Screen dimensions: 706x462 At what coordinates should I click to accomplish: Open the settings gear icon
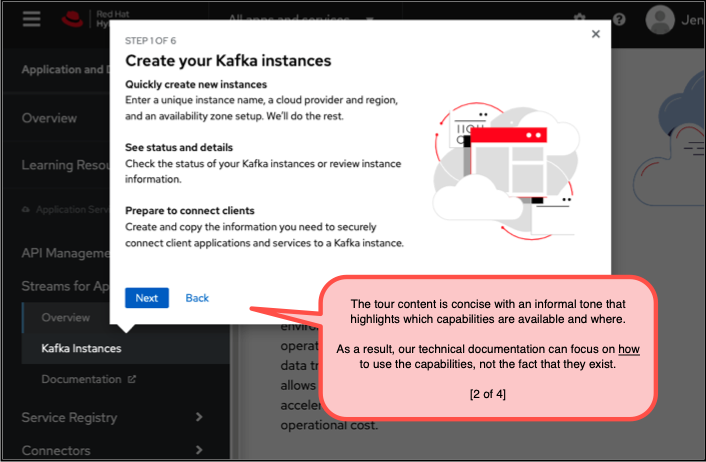[579, 18]
